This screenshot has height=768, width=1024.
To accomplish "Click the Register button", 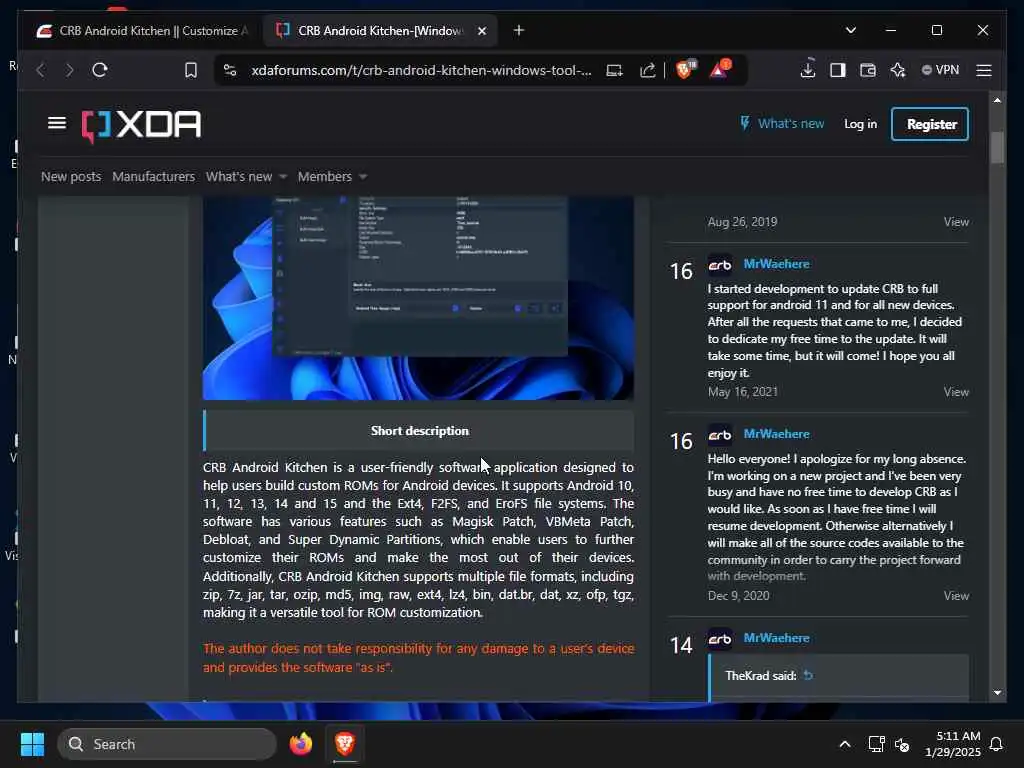I will pos(930,124).
